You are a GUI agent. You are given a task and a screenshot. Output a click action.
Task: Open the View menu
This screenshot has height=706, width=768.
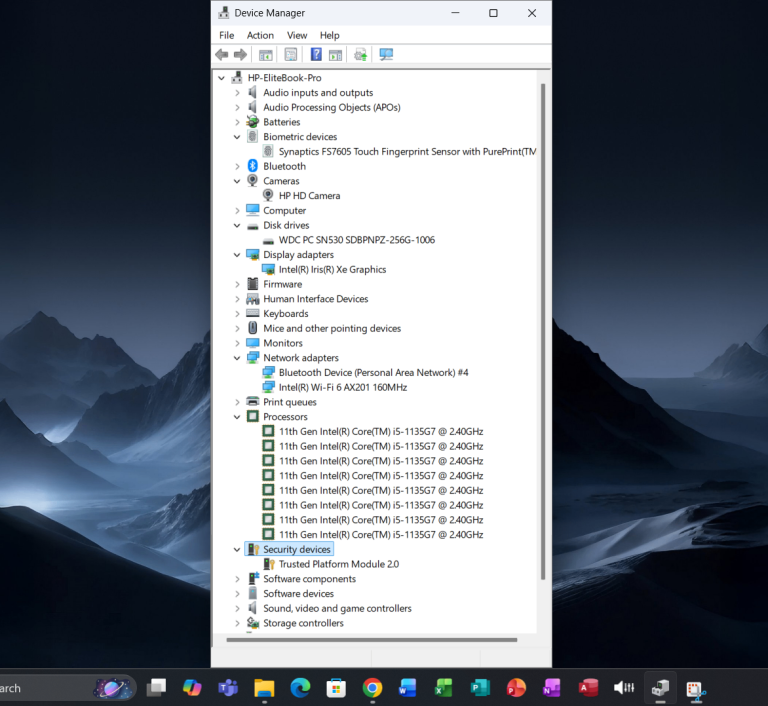pos(297,36)
